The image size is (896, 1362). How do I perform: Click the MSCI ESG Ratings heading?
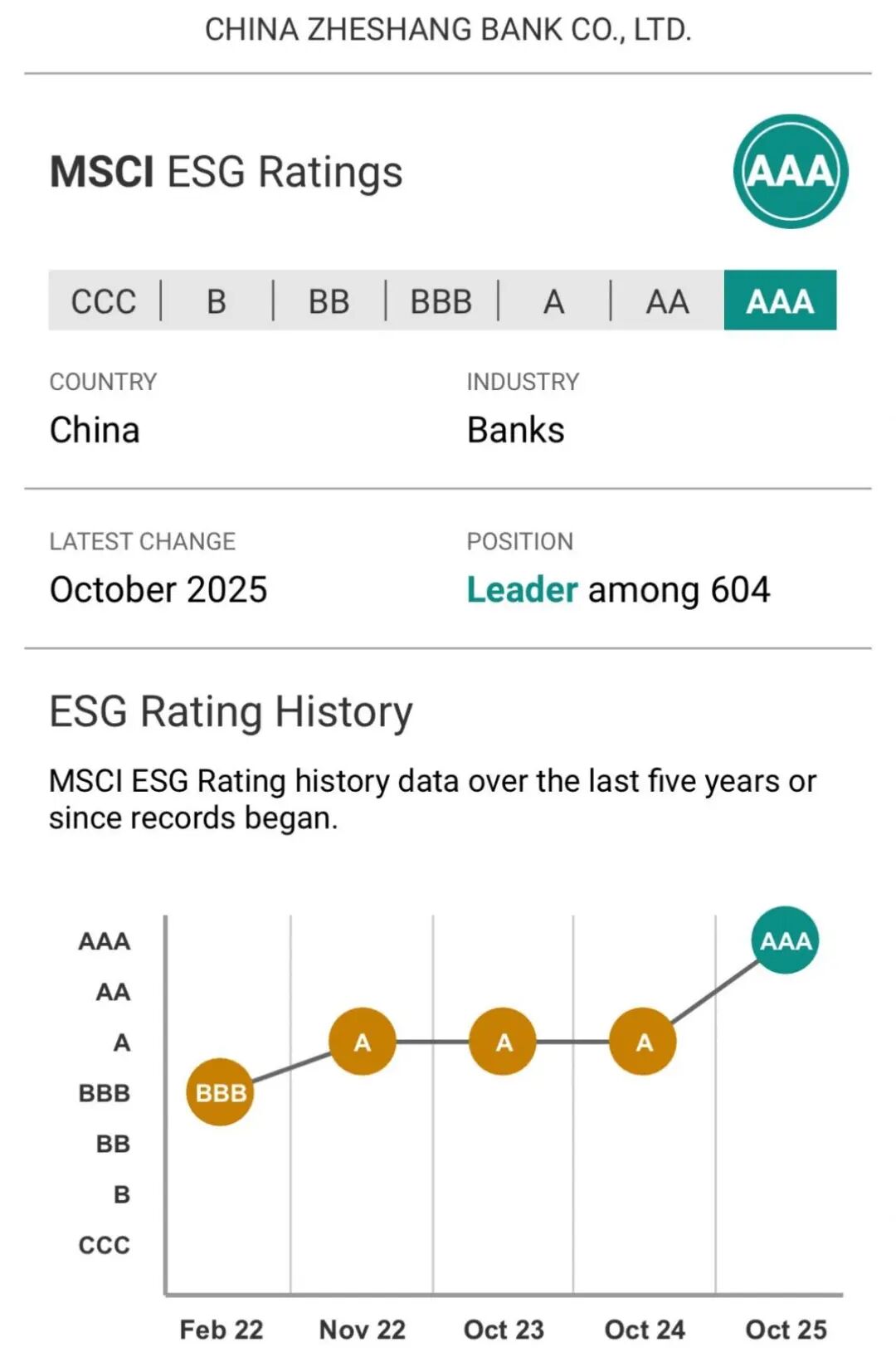(226, 172)
